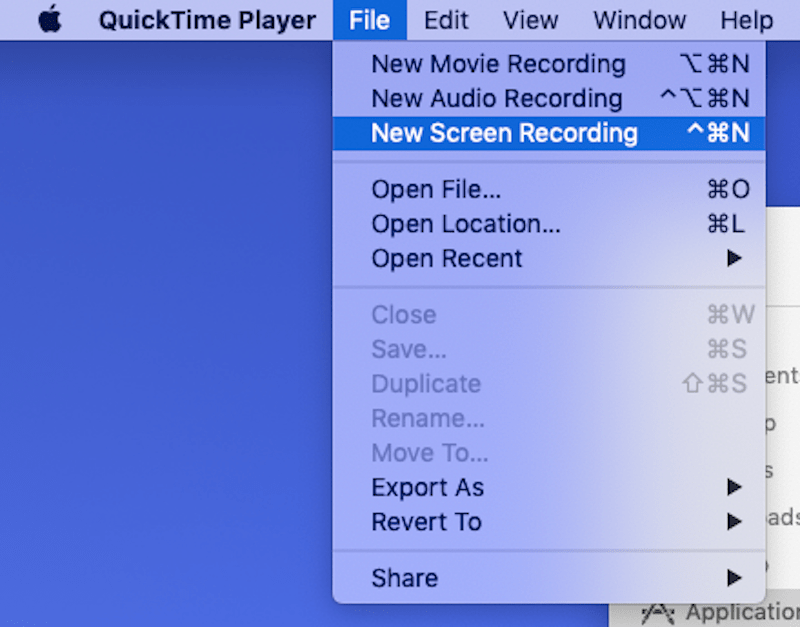Open the Apple menu
The image size is (800, 627).
(50, 19)
